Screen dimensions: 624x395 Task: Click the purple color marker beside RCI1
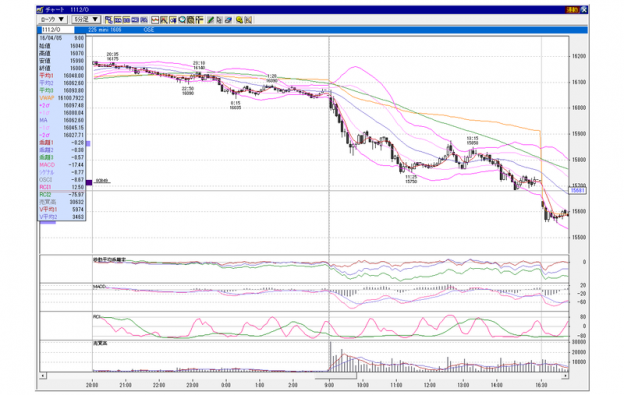(x=89, y=183)
